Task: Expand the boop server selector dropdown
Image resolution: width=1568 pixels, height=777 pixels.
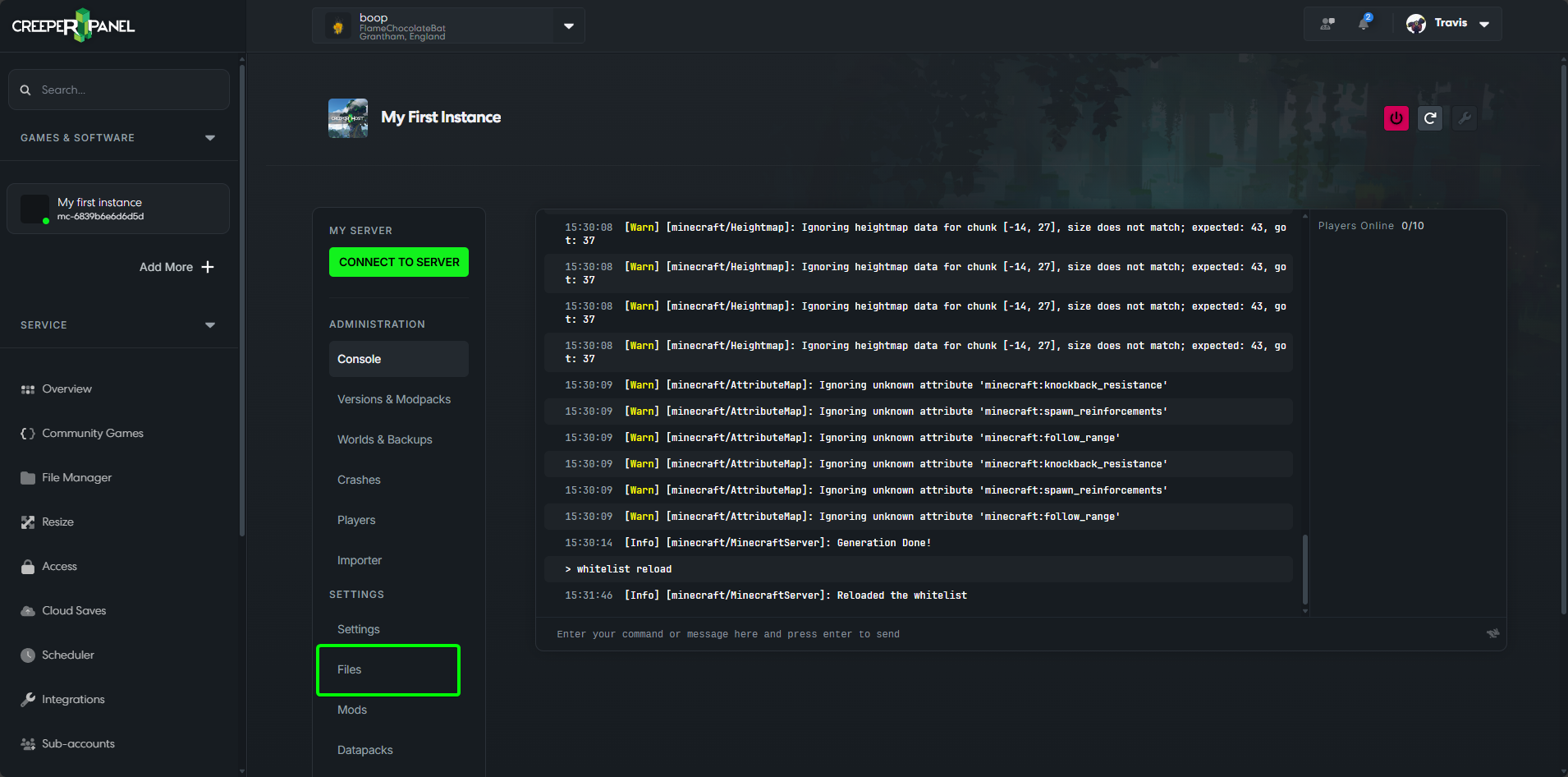Action: (x=567, y=25)
